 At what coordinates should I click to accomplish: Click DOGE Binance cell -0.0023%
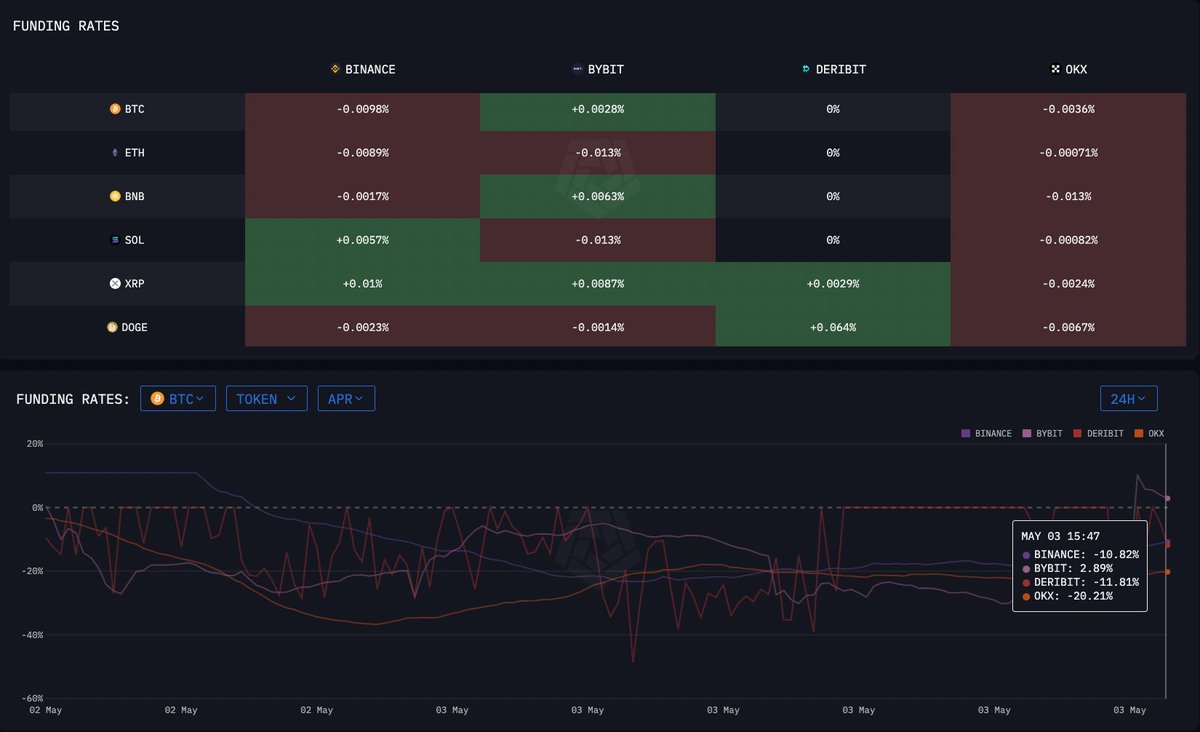[x=363, y=327]
